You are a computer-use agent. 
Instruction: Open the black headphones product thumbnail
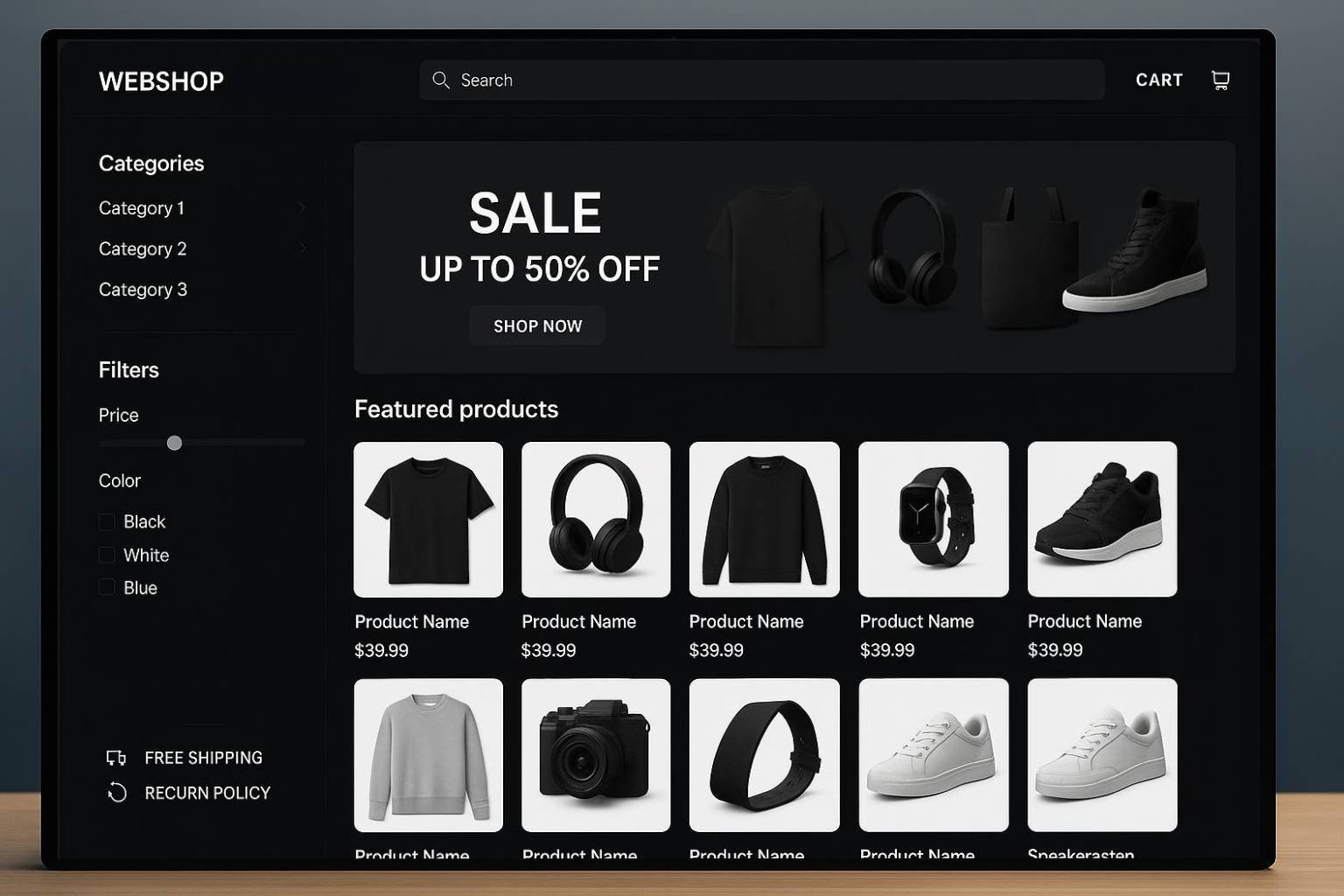pos(596,520)
